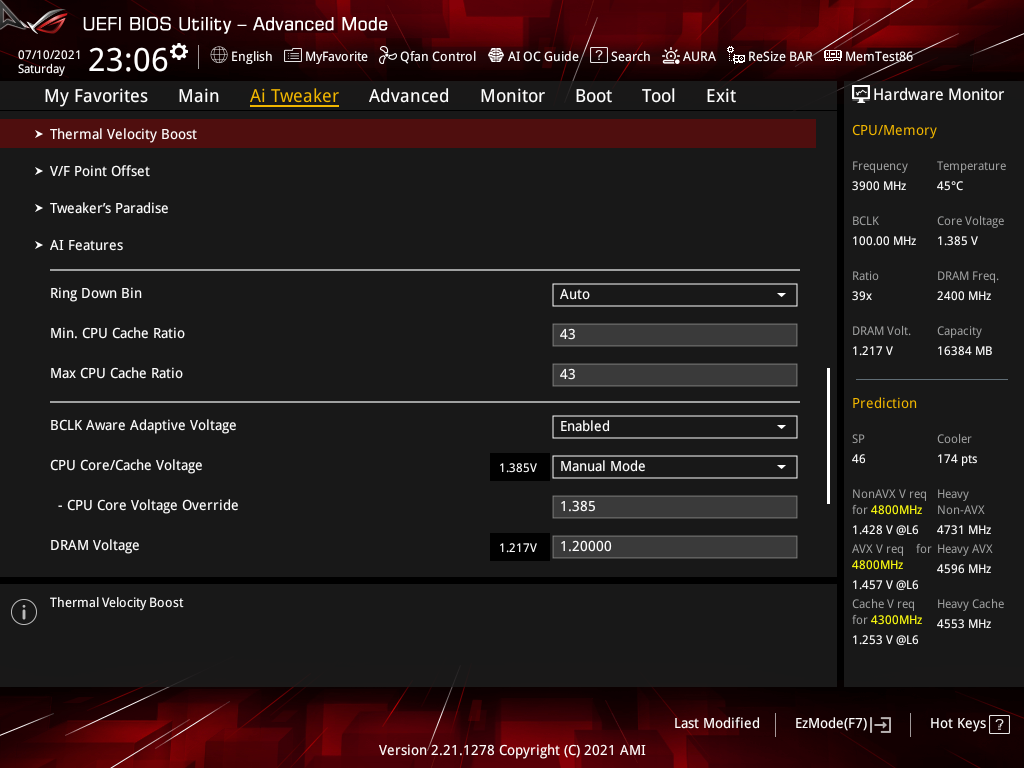1024x768 pixels.
Task: Click the 07/10/2021 date
Action: point(49,55)
